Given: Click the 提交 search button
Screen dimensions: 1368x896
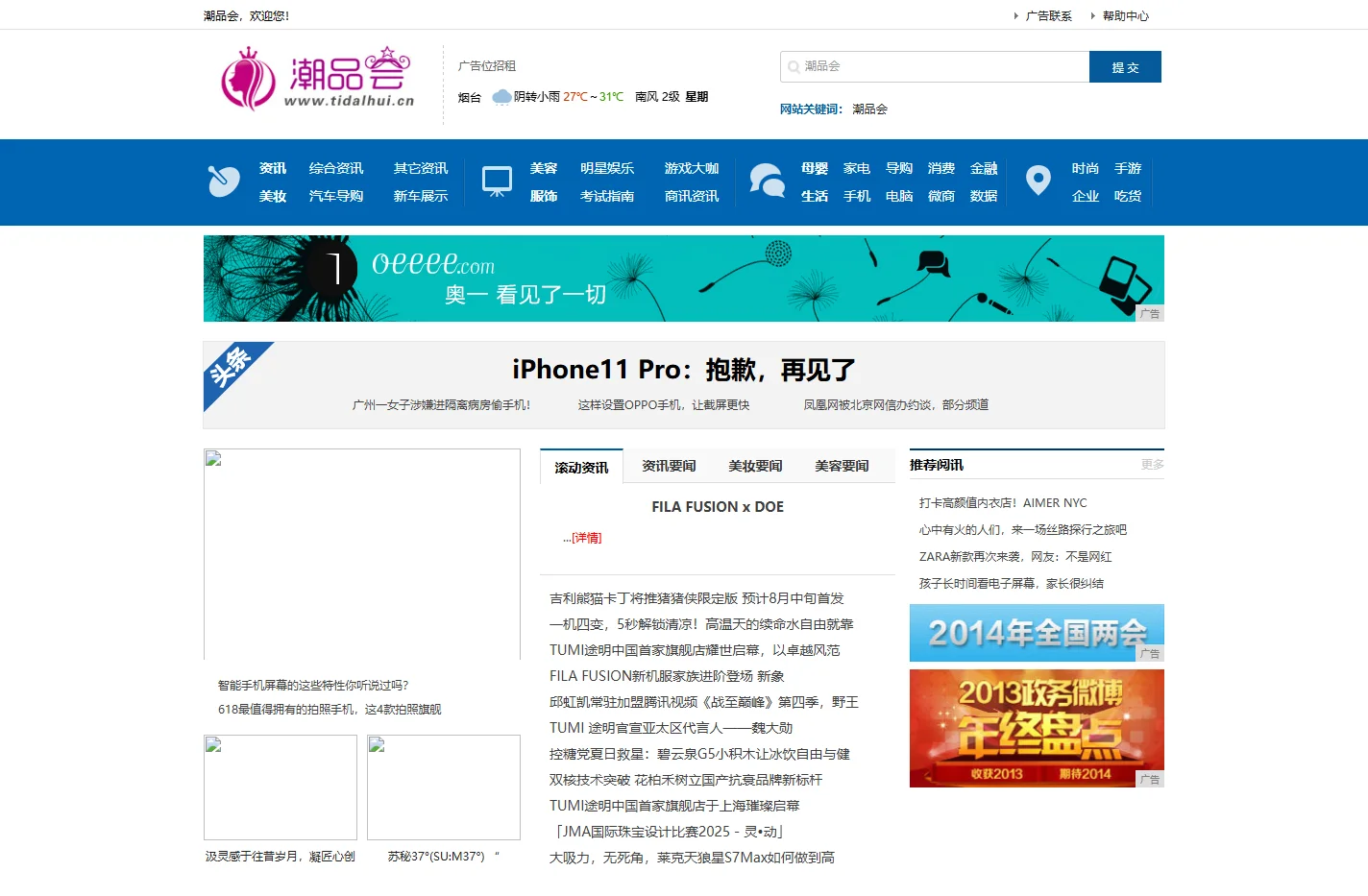Looking at the screenshot, I should pos(1125,67).
